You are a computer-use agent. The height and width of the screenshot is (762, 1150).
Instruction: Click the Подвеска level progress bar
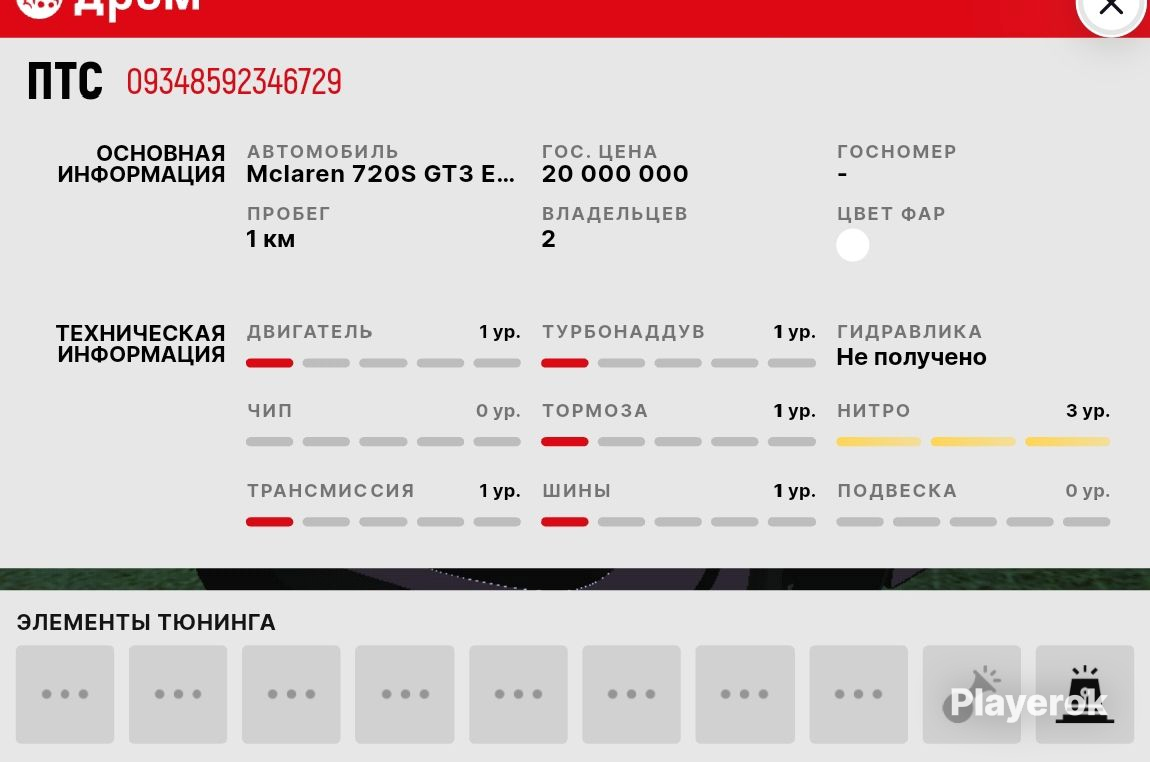[973, 521]
